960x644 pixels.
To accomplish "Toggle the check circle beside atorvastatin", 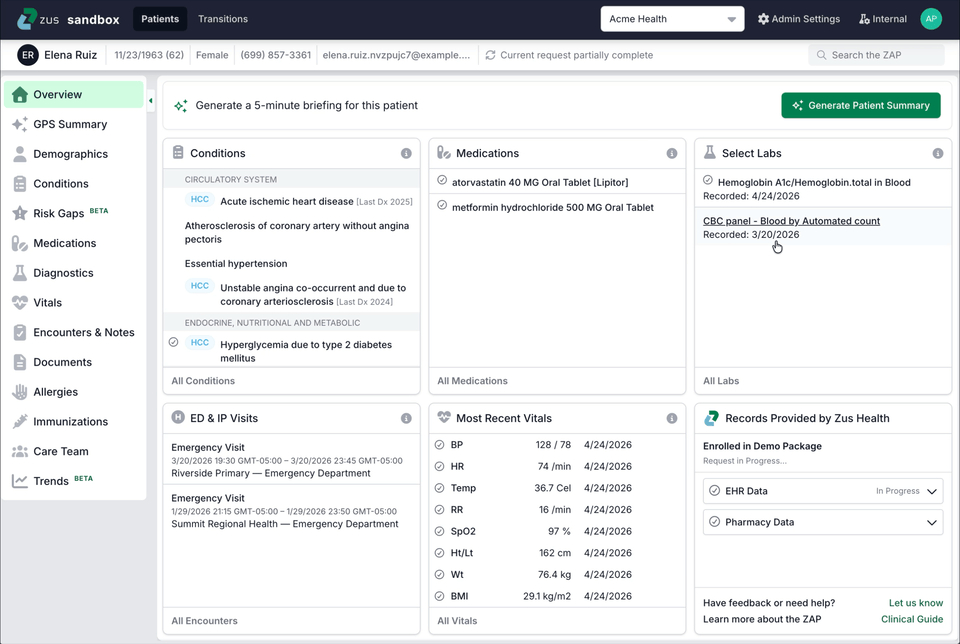I will pos(442,180).
